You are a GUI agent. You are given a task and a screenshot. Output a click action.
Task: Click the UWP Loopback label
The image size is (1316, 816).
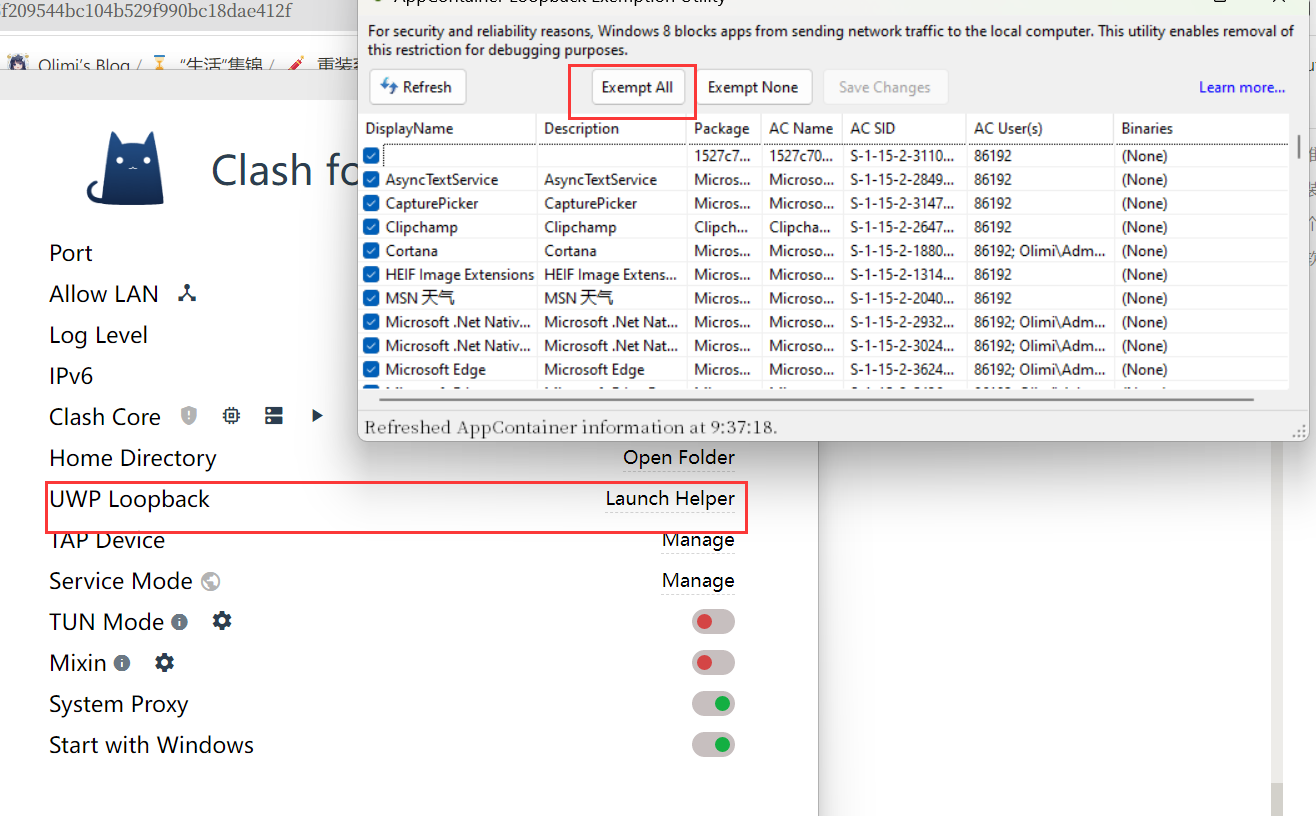point(130,499)
